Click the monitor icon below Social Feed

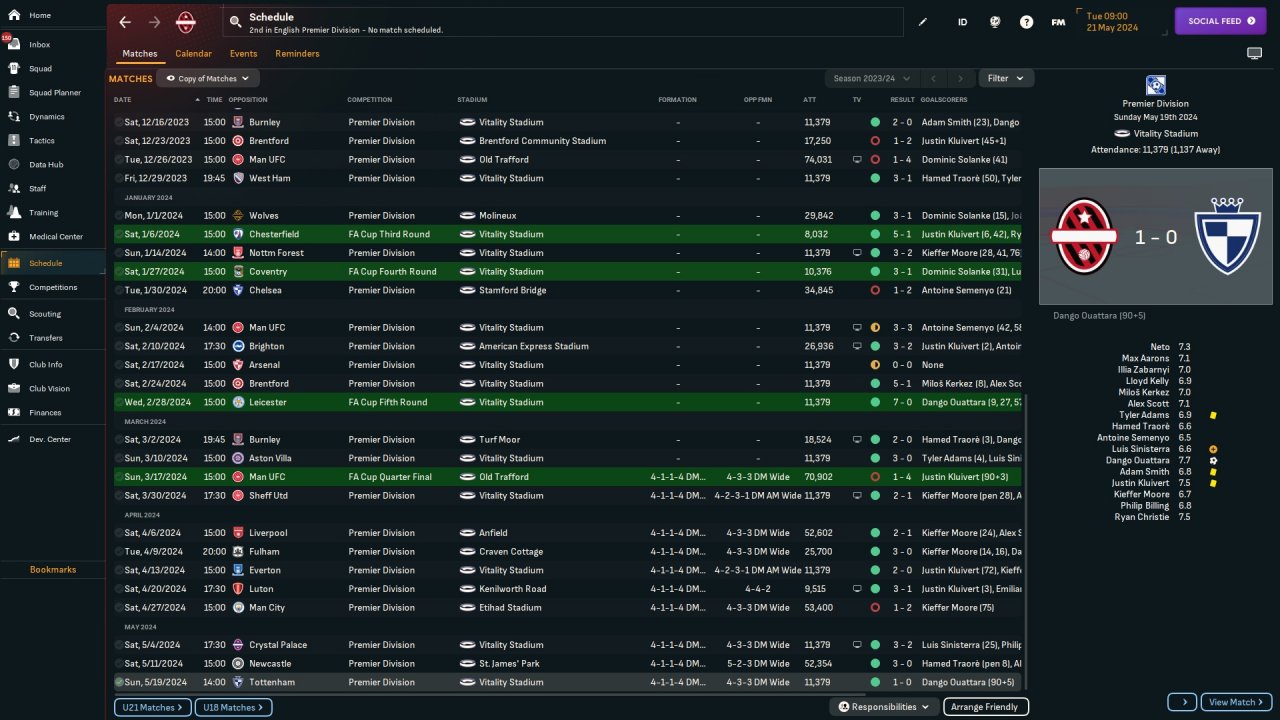click(1254, 53)
